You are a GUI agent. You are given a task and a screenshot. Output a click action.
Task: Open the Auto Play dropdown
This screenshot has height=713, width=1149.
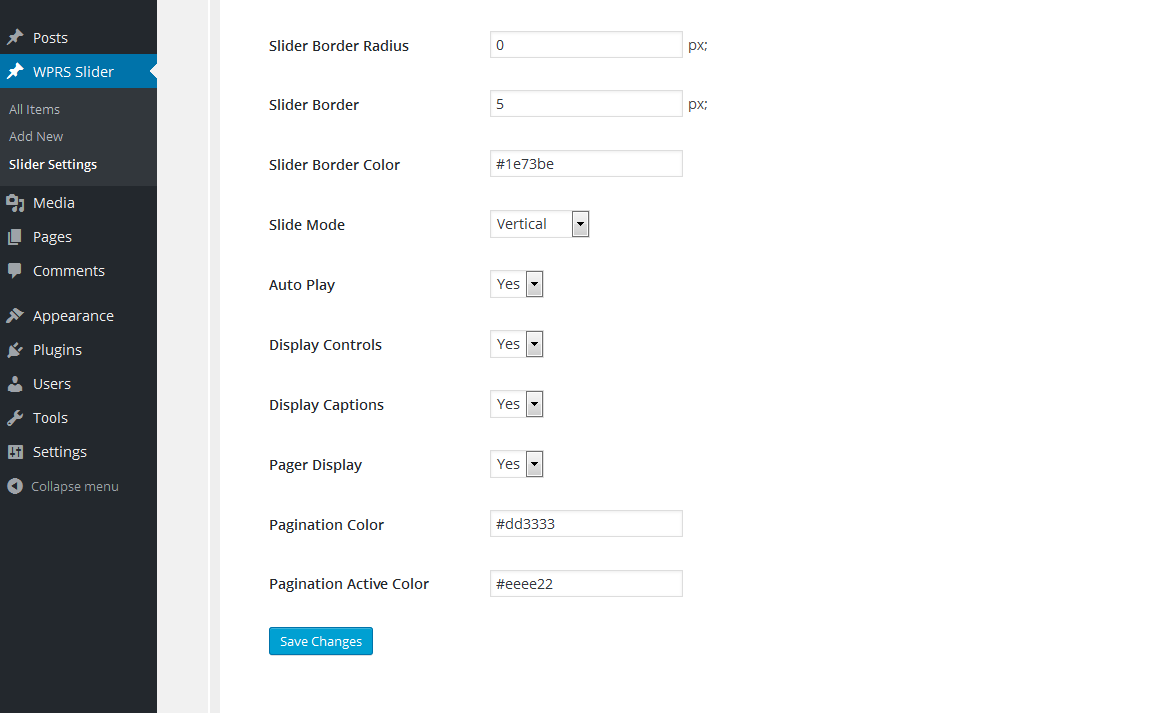(x=517, y=284)
